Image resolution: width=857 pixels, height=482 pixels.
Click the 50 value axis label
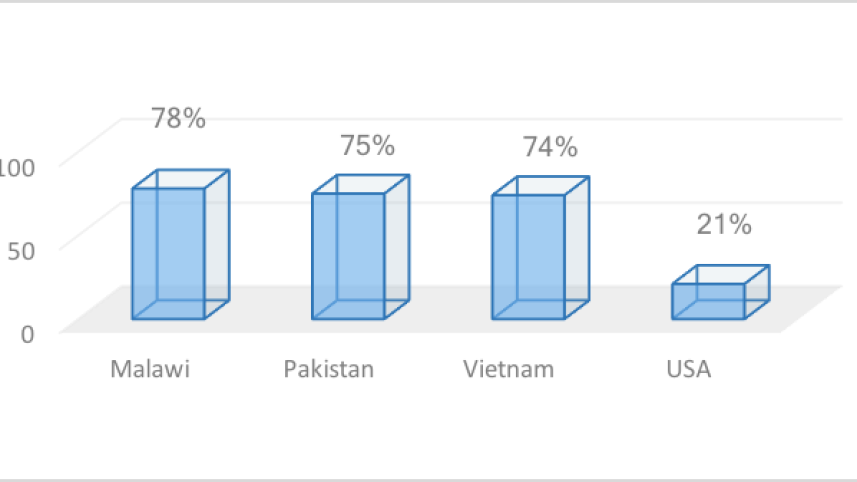point(20,249)
